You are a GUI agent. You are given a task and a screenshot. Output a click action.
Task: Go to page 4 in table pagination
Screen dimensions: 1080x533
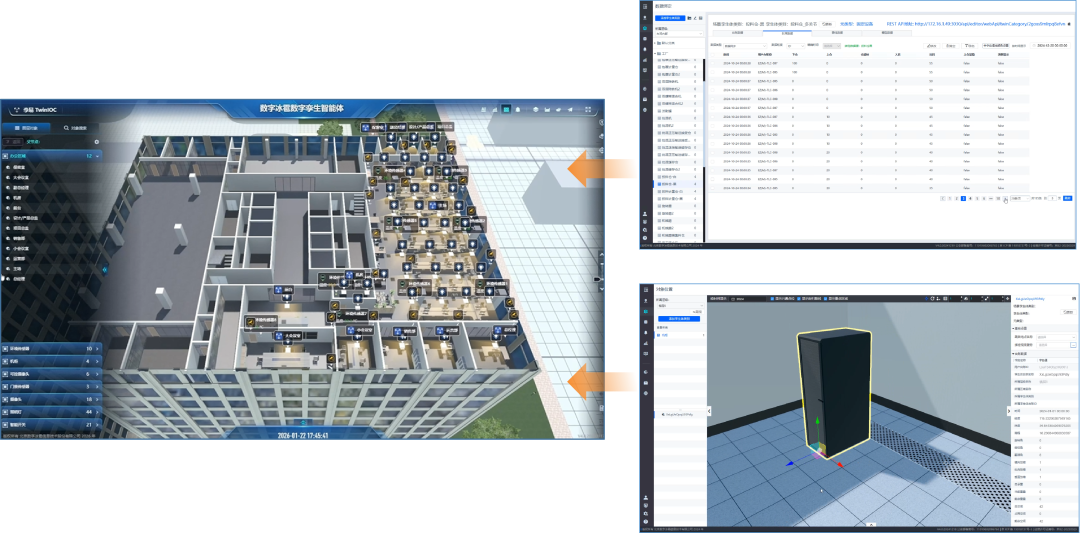[970, 198]
